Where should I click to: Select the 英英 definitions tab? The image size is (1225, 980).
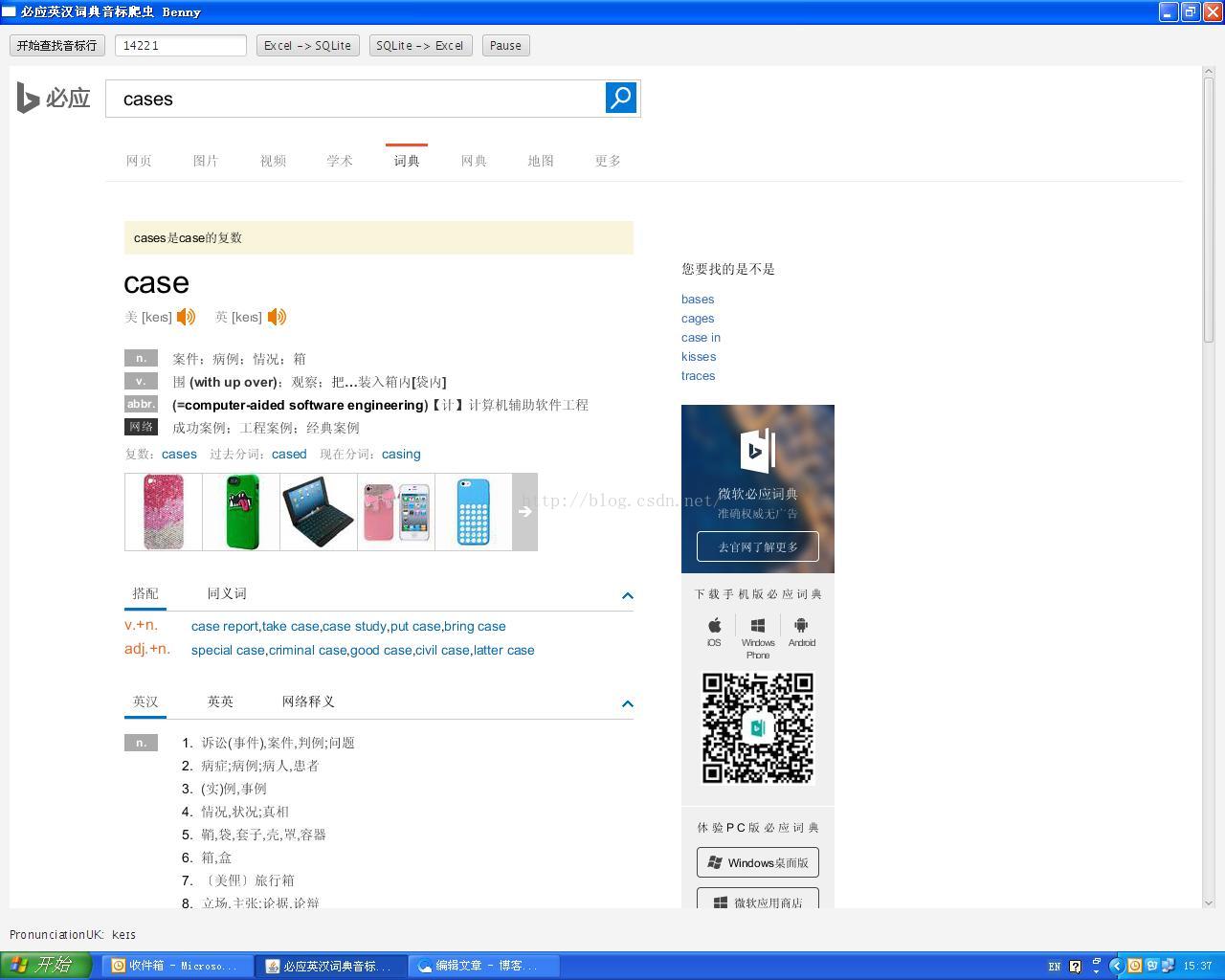[220, 702]
